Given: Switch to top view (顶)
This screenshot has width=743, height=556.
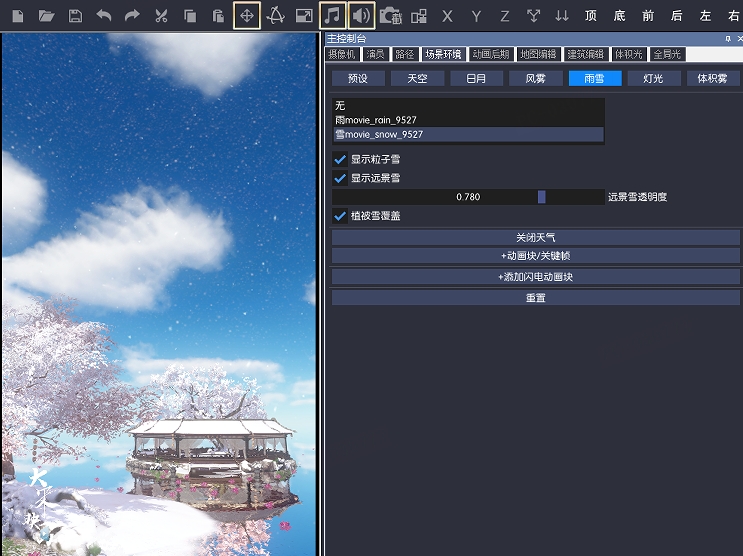Looking at the screenshot, I should [590, 16].
